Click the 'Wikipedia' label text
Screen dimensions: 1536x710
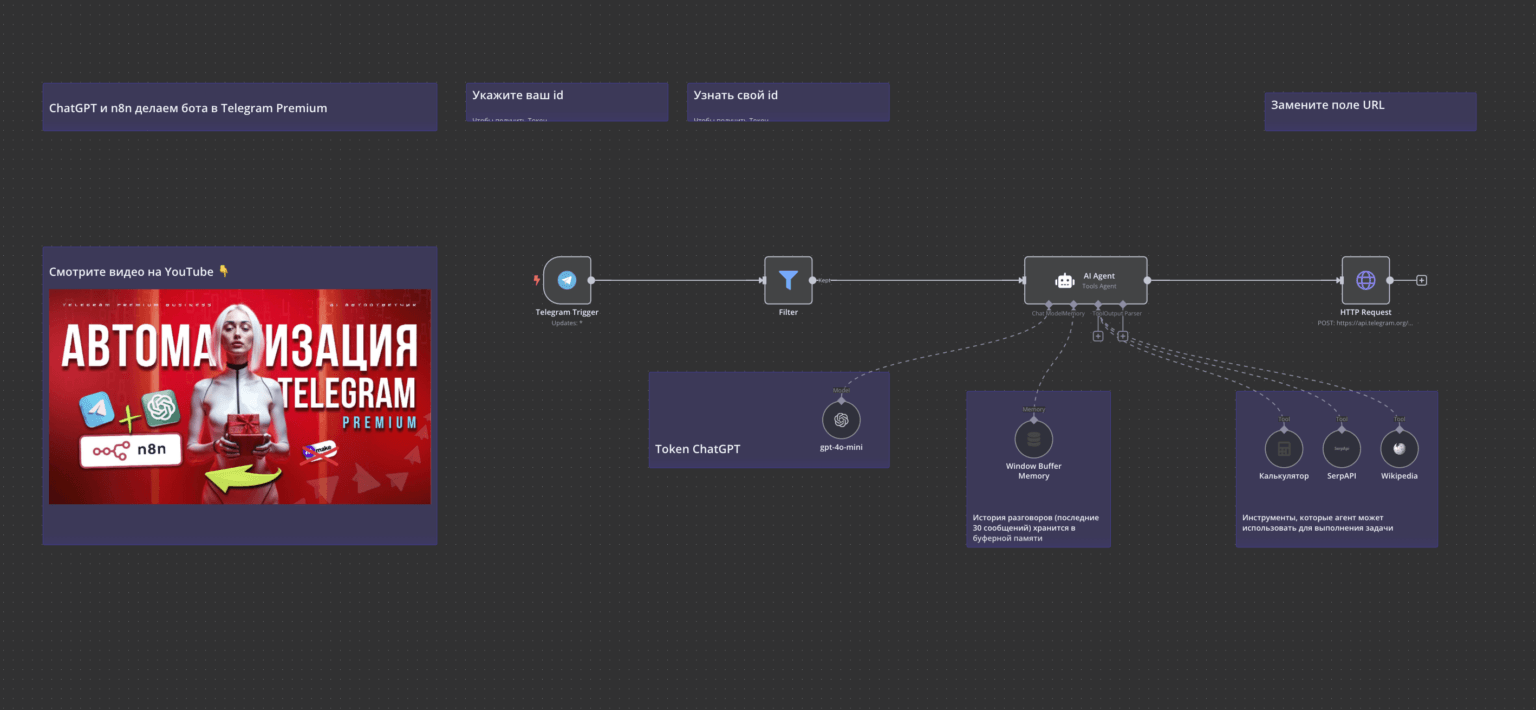1399,476
